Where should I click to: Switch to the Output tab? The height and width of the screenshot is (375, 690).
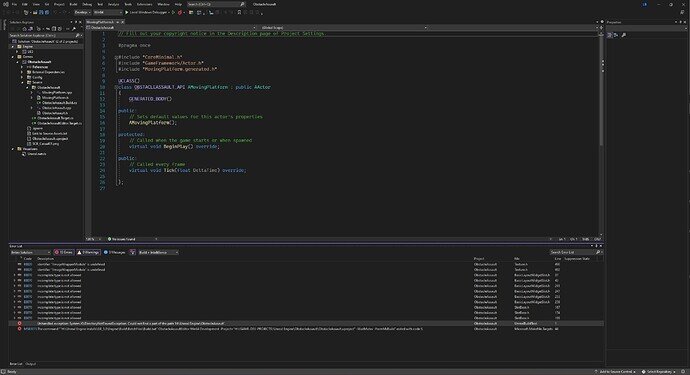(x=31, y=364)
